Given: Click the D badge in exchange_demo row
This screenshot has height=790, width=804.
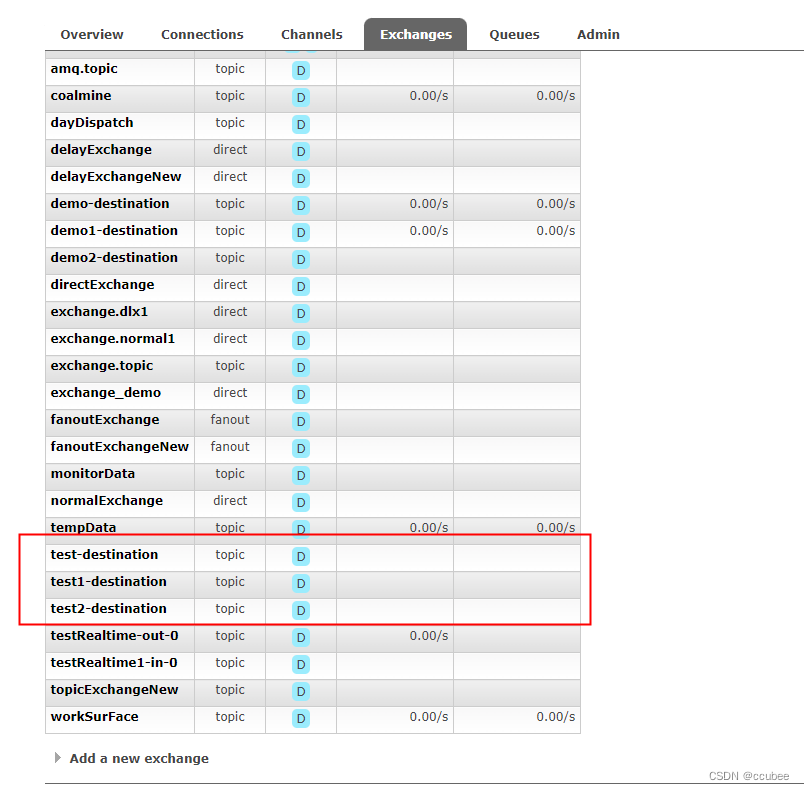Looking at the screenshot, I should (301, 395).
